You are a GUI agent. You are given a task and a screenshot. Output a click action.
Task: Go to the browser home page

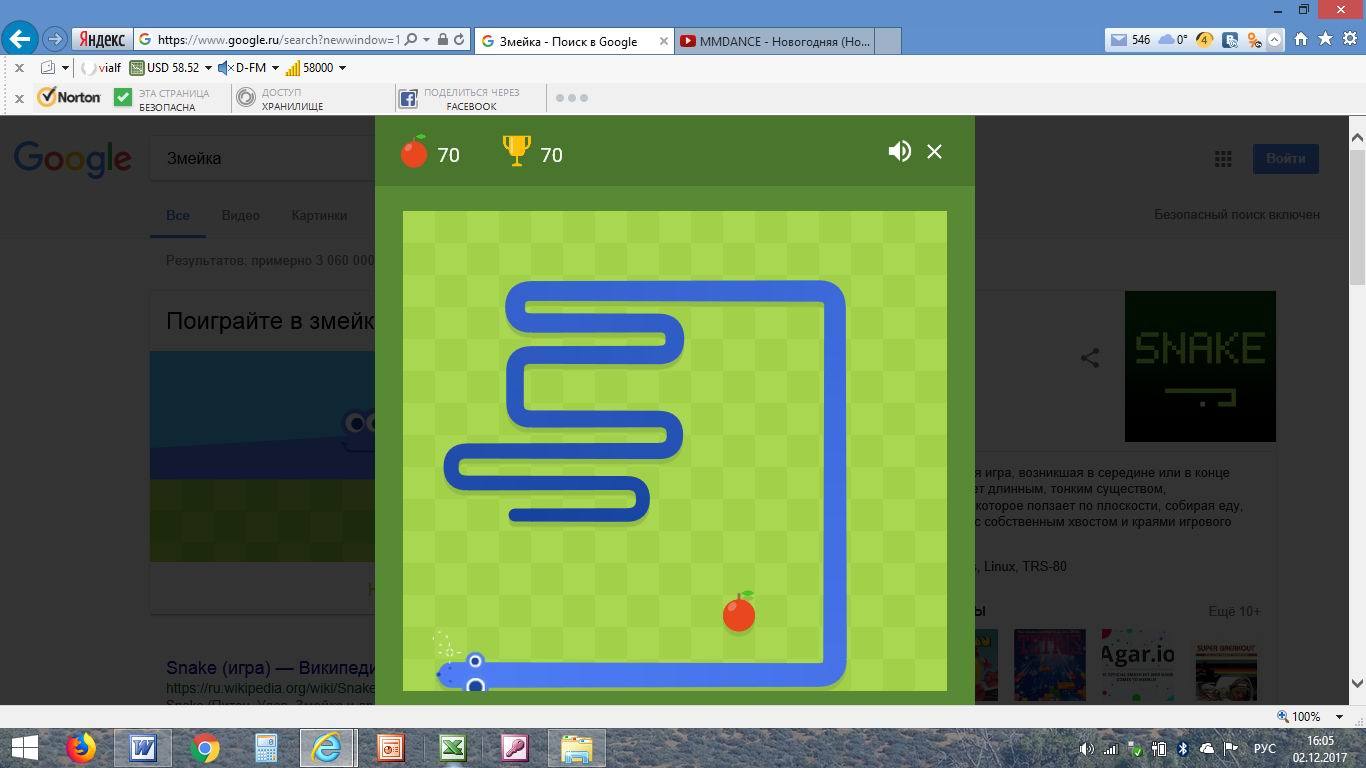(1301, 39)
